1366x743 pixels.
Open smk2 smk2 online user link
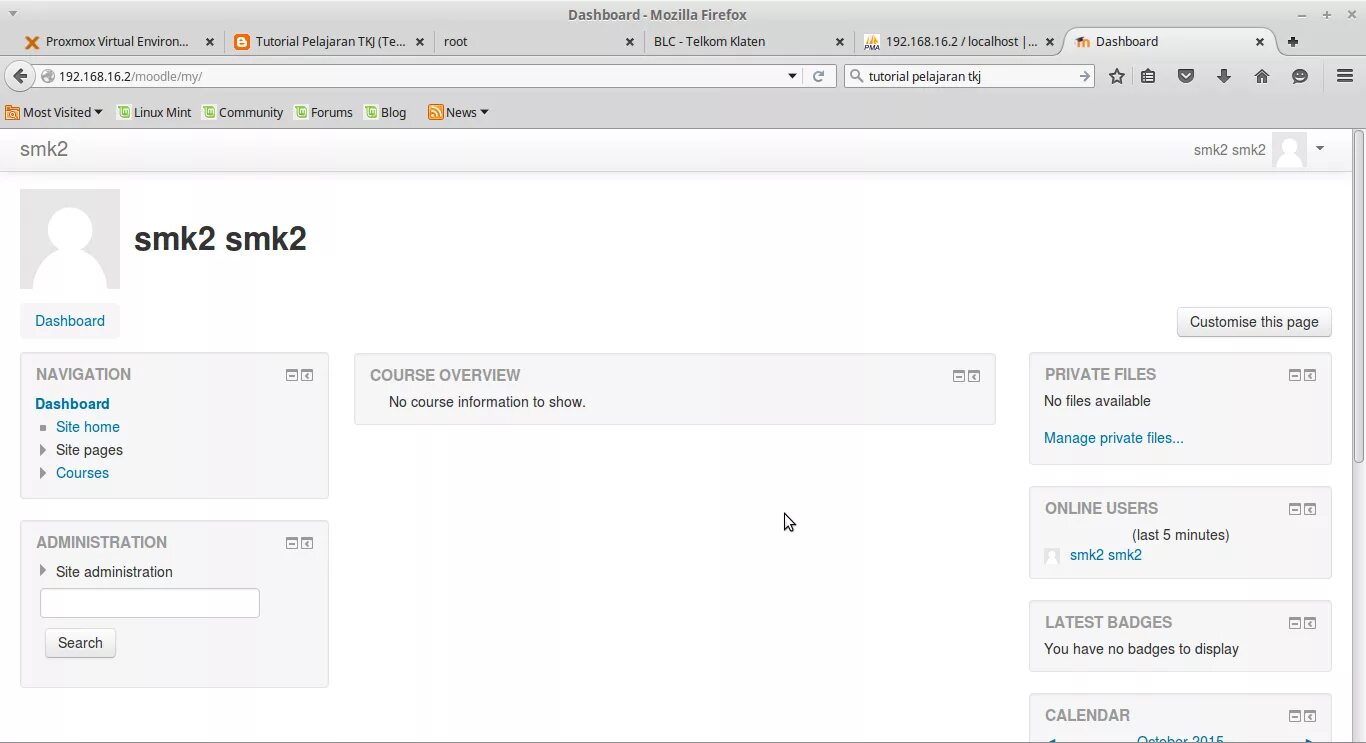pyautogui.click(x=1106, y=555)
